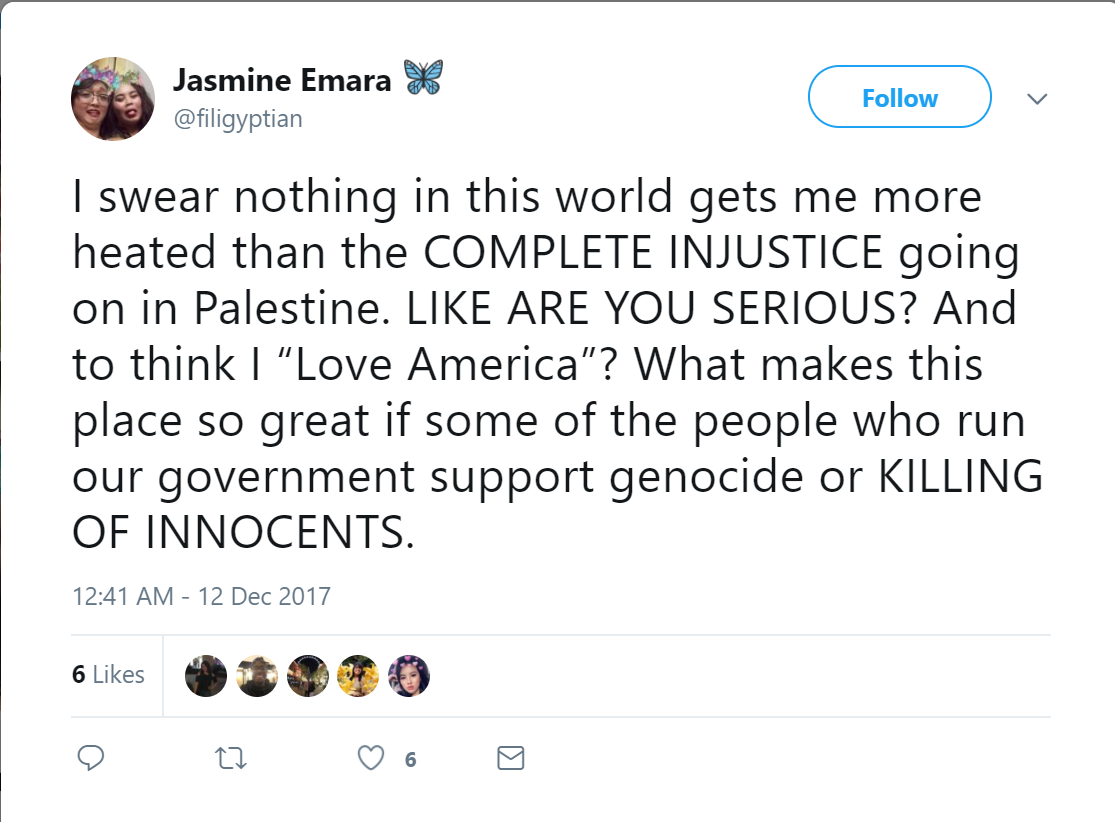The height and width of the screenshot is (822, 1115).
Task: Open third liker's avatar in likes row
Action: (x=307, y=676)
